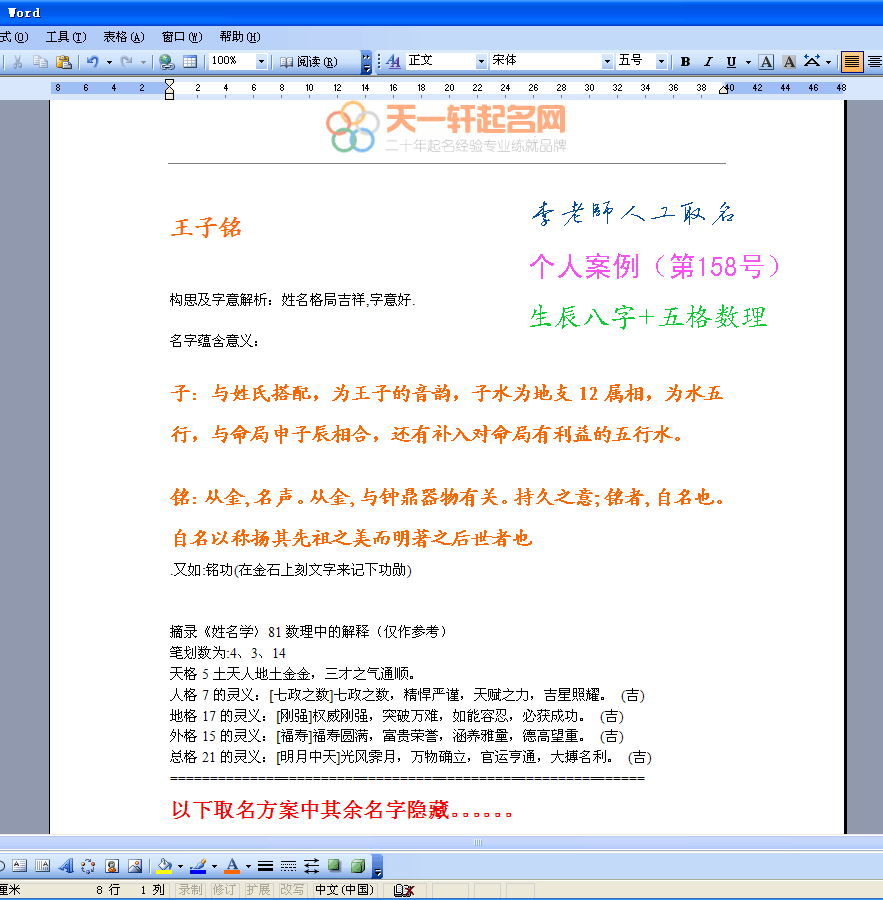The image size is (883, 900).
Task: Toggle 改写 overtype mode in status bar
Action: coord(292,890)
